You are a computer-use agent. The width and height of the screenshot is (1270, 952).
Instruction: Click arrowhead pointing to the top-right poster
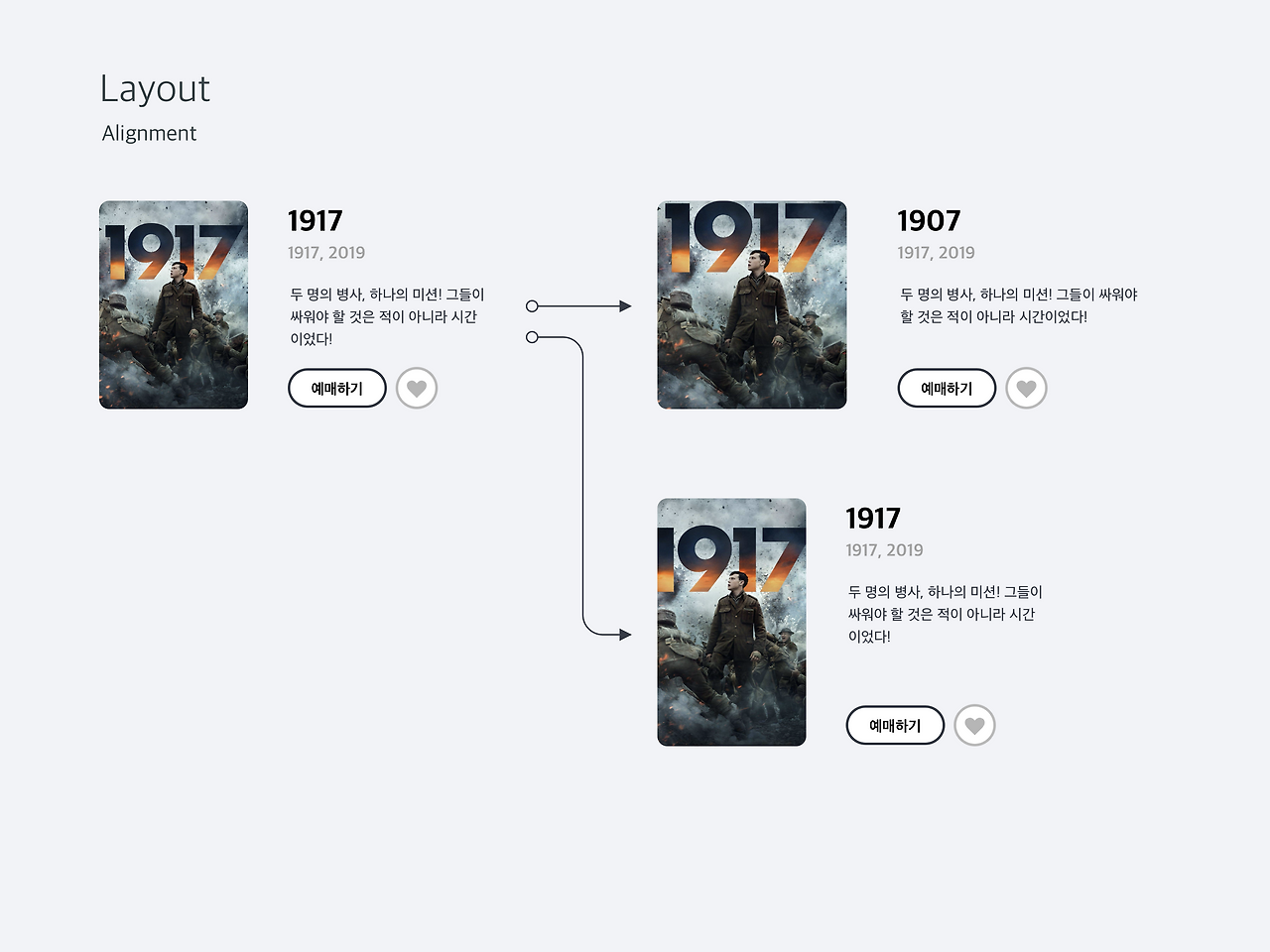point(625,306)
